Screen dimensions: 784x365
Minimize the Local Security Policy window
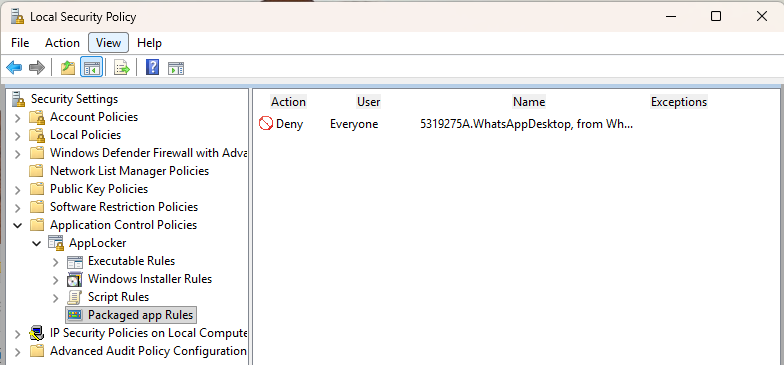pos(671,16)
